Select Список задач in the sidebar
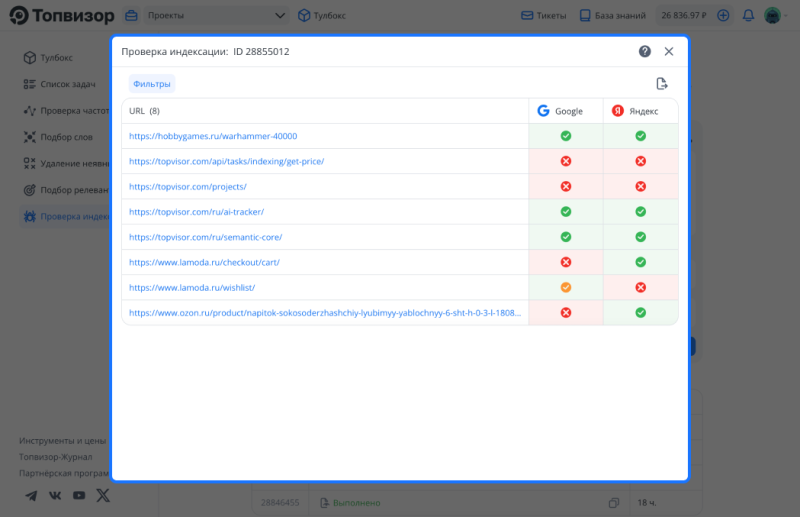The image size is (800, 517). point(59,84)
